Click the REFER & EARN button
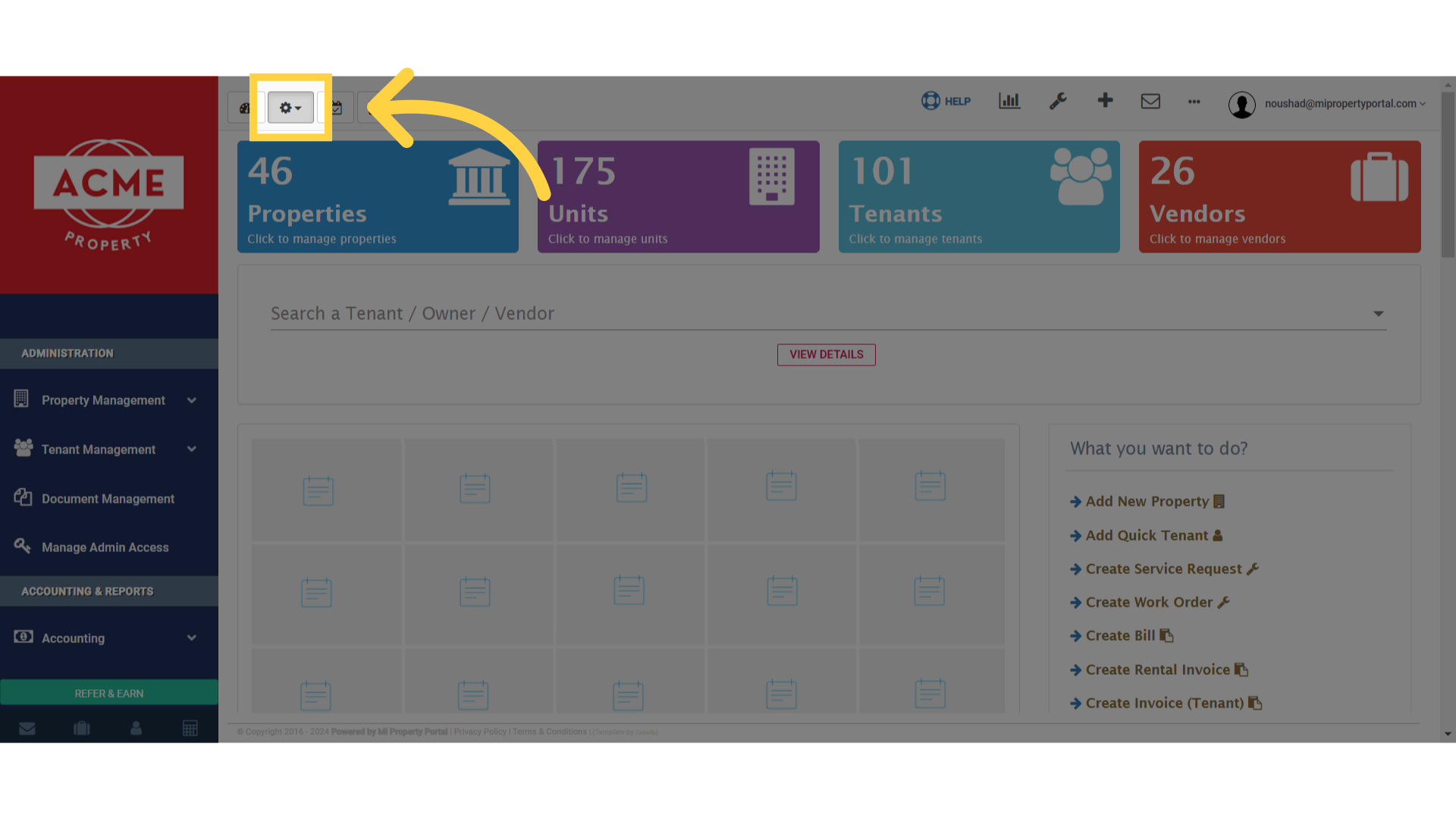Image resolution: width=1456 pixels, height=819 pixels. click(109, 693)
